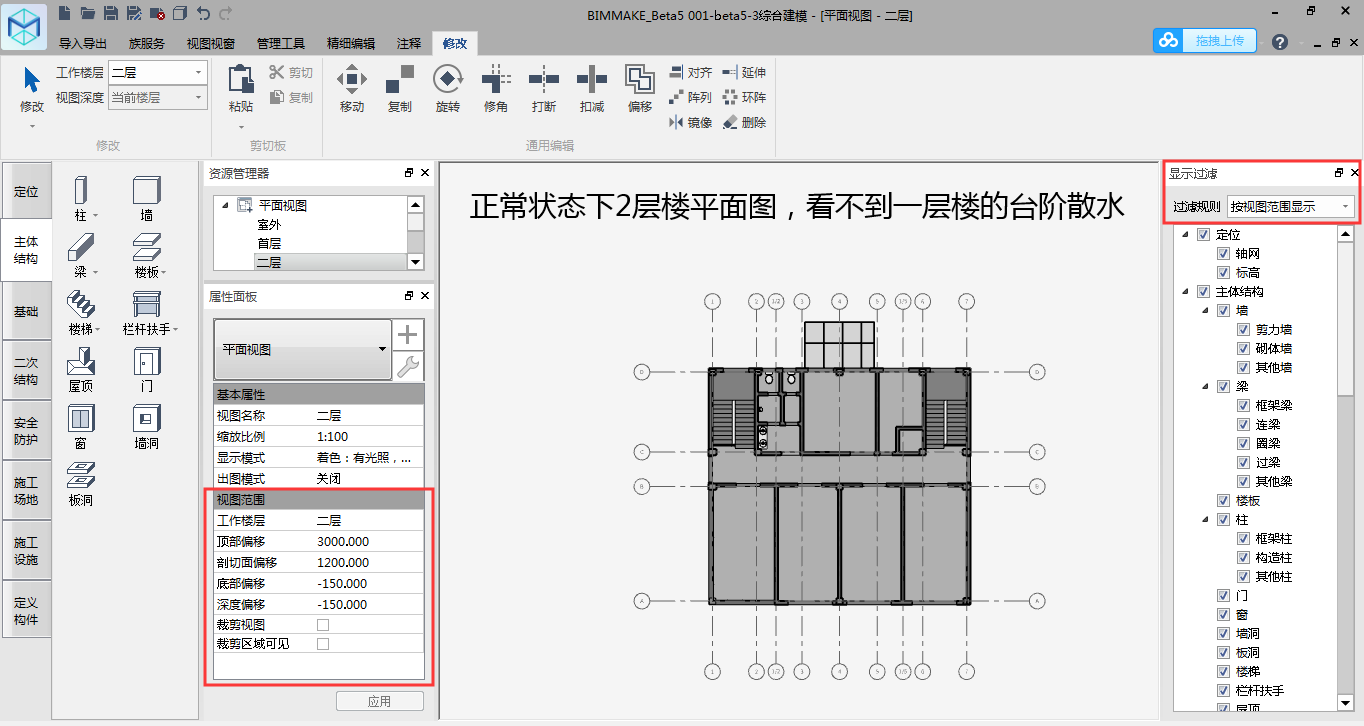Switch to the 基础 side tab
This screenshot has height=726, width=1364.
coord(26,311)
